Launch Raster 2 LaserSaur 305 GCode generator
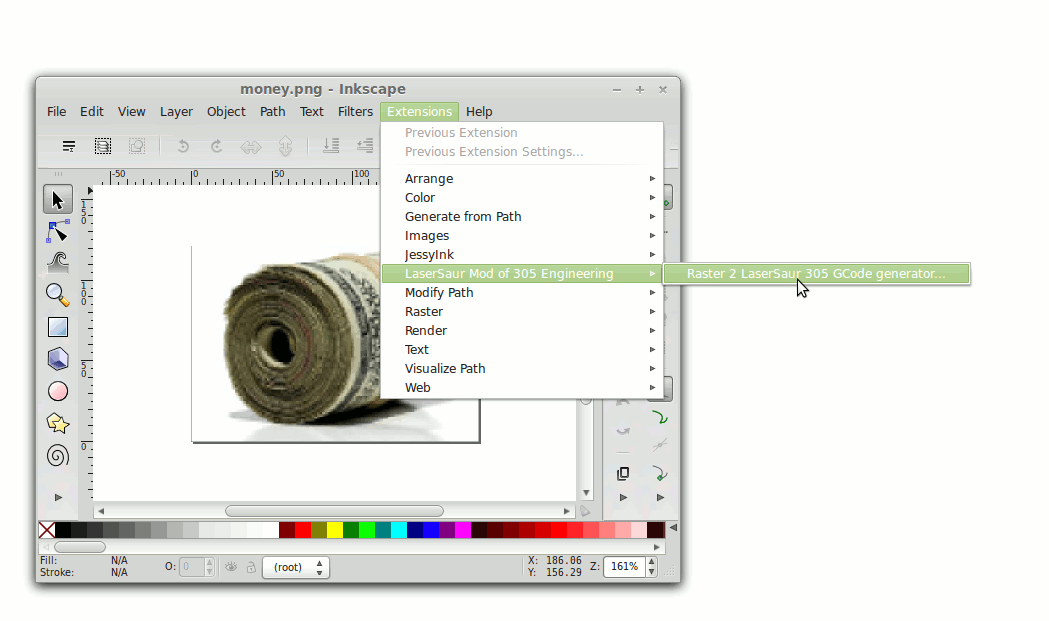The image size is (1049, 621). click(x=816, y=274)
